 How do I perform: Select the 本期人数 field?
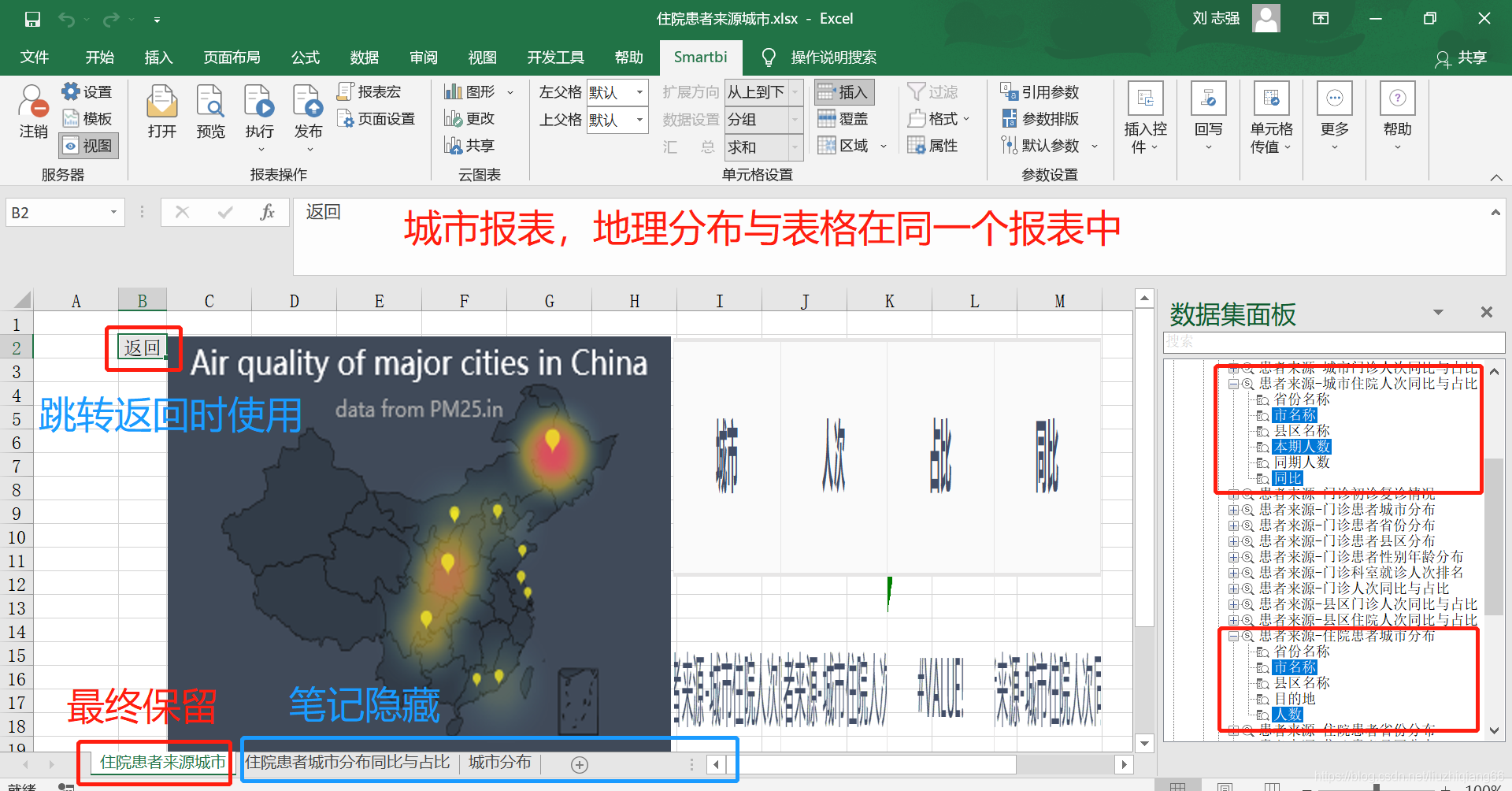tap(1303, 447)
